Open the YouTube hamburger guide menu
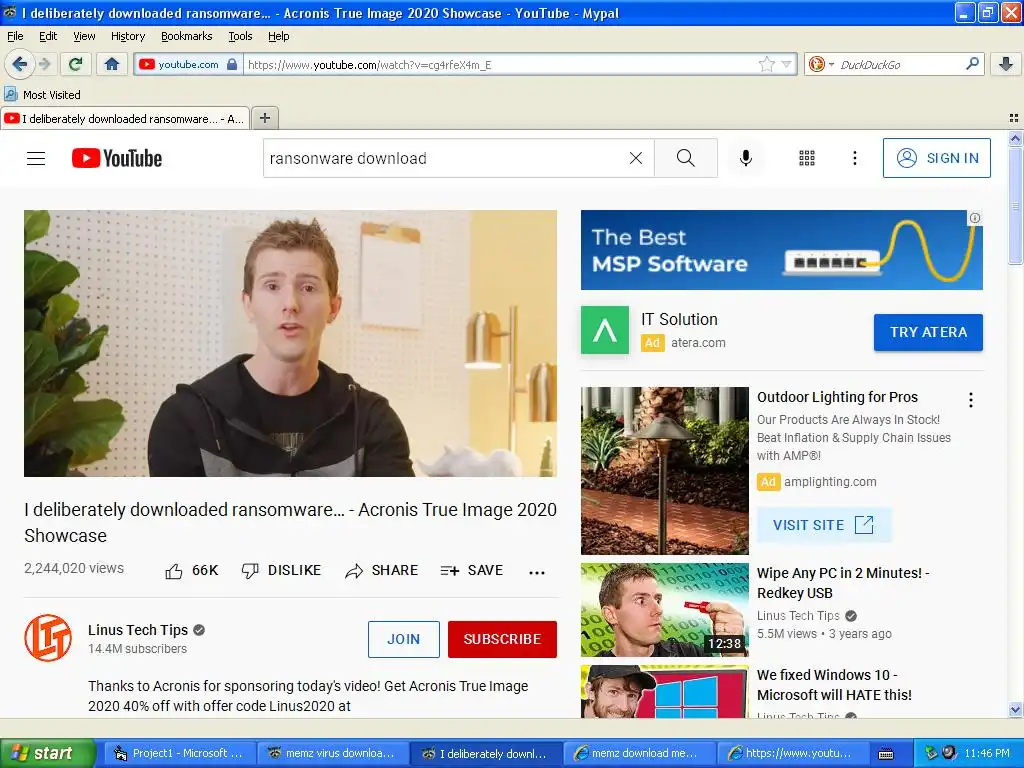Viewport: 1024px width, 768px height. point(36,158)
